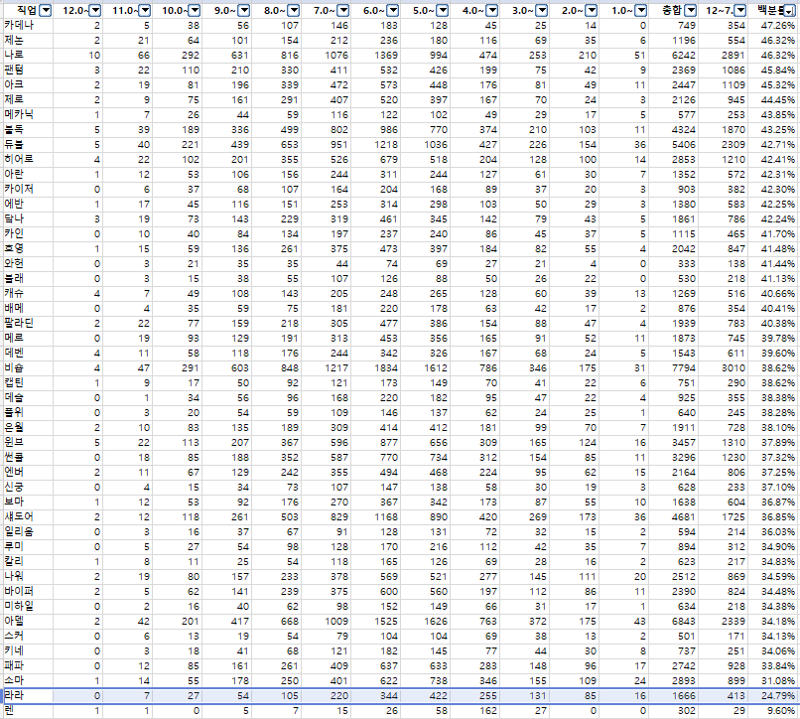Click the 일리움 row label cell

pyautogui.click(x=28, y=532)
